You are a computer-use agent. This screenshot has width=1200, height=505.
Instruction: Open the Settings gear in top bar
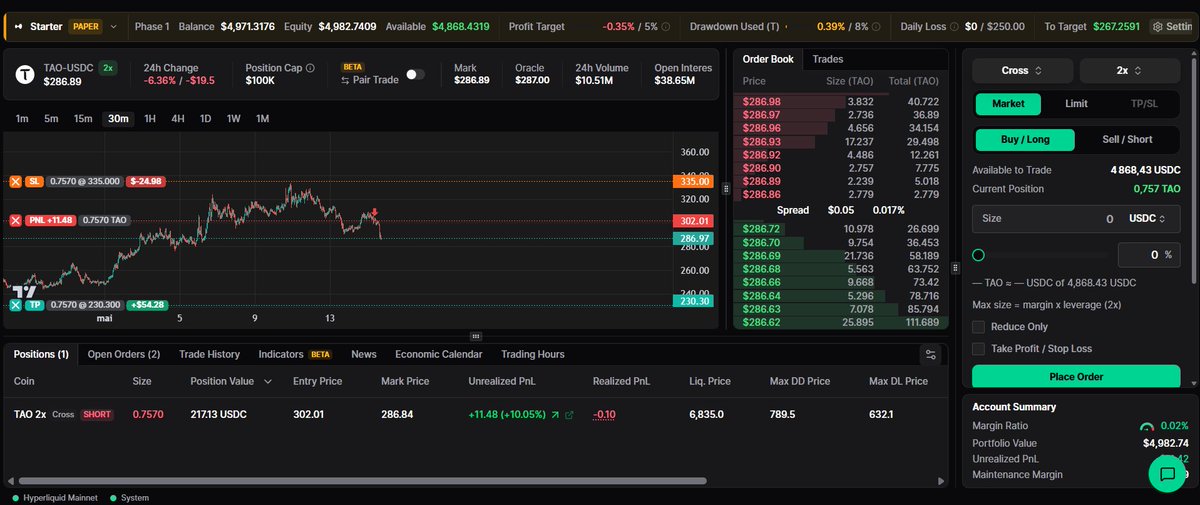(1158, 27)
